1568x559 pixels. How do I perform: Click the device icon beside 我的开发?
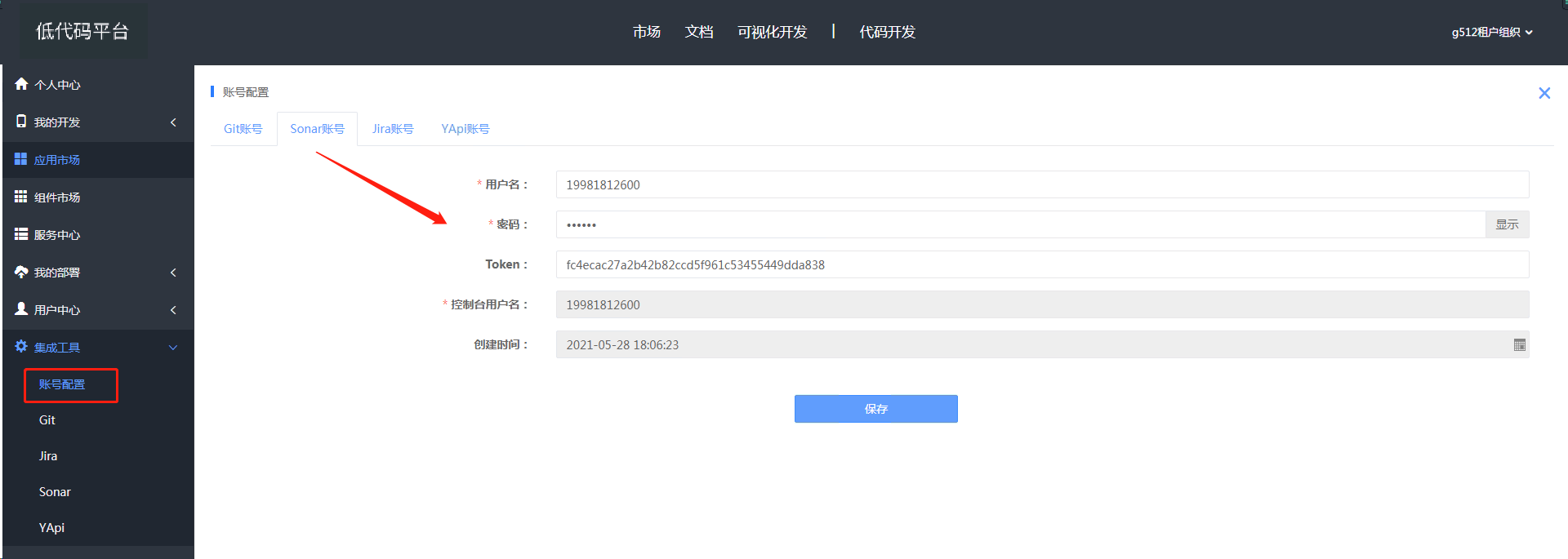[21, 122]
